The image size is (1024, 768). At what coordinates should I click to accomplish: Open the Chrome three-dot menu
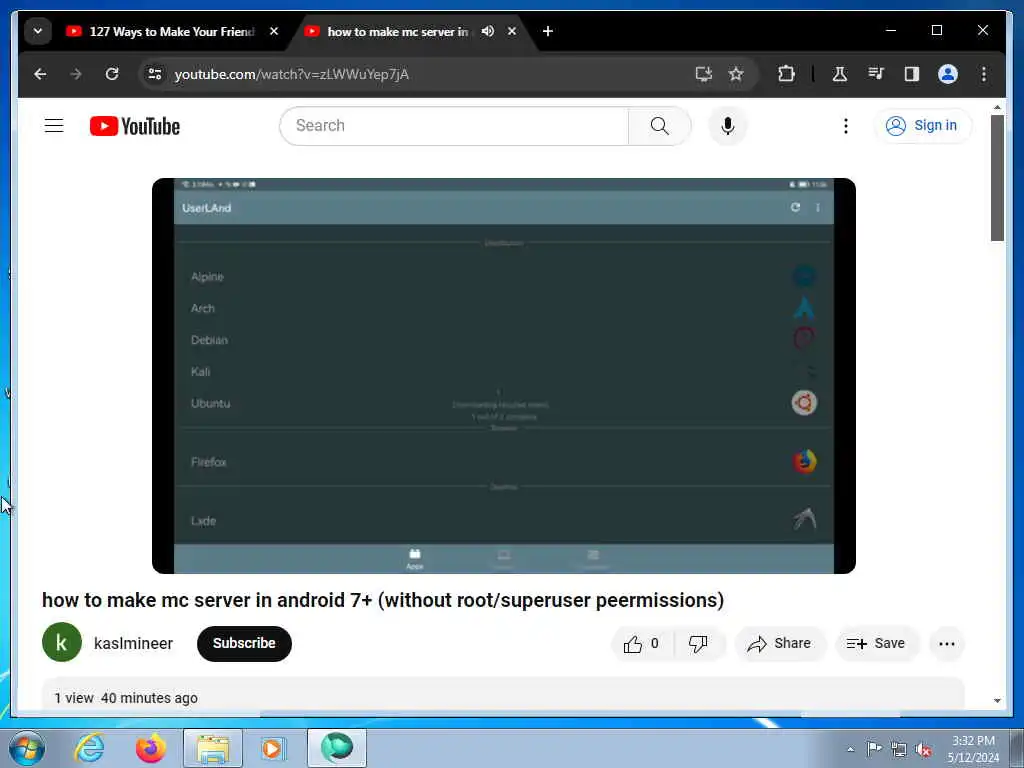pyautogui.click(x=984, y=74)
